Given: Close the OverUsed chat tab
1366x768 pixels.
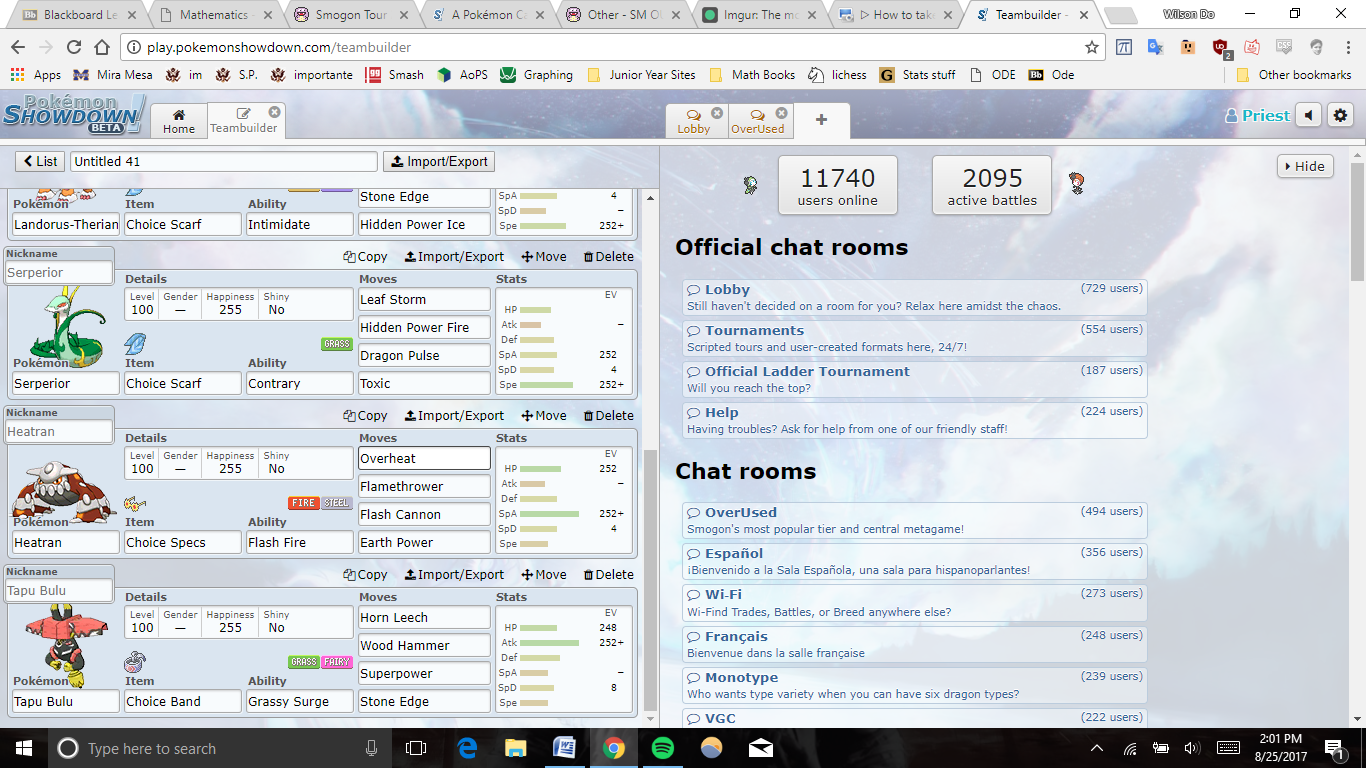Looking at the screenshot, I should [x=781, y=113].
